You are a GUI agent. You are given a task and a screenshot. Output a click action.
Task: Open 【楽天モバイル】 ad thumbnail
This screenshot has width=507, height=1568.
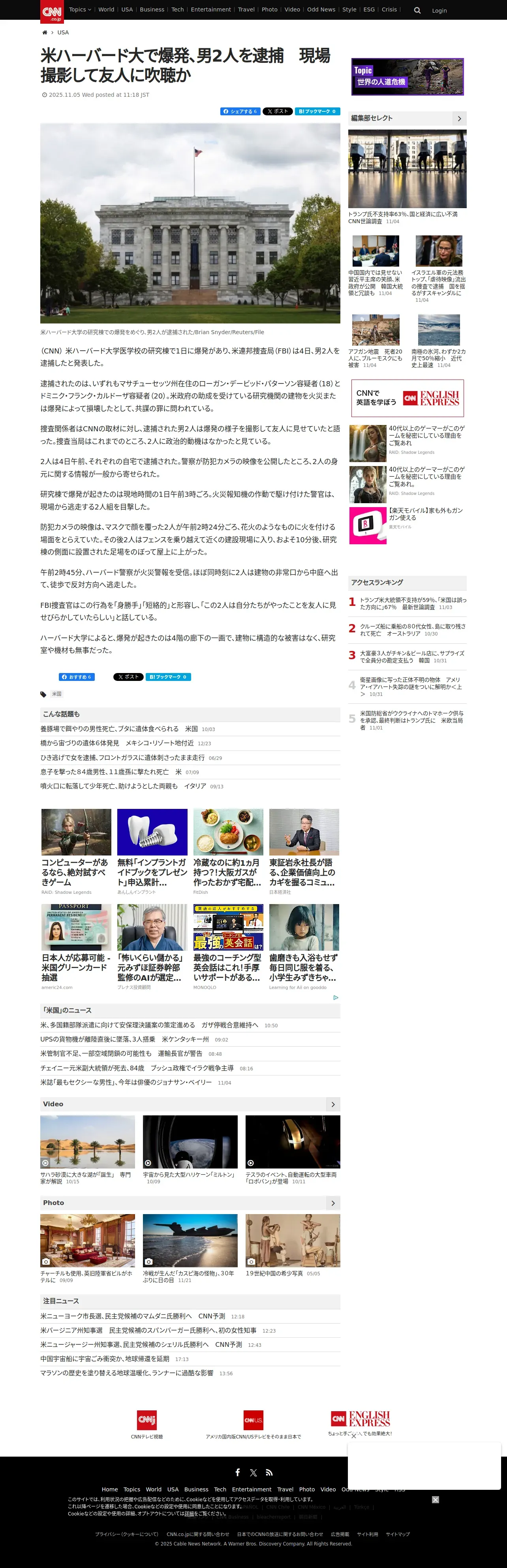coord(368,525)
